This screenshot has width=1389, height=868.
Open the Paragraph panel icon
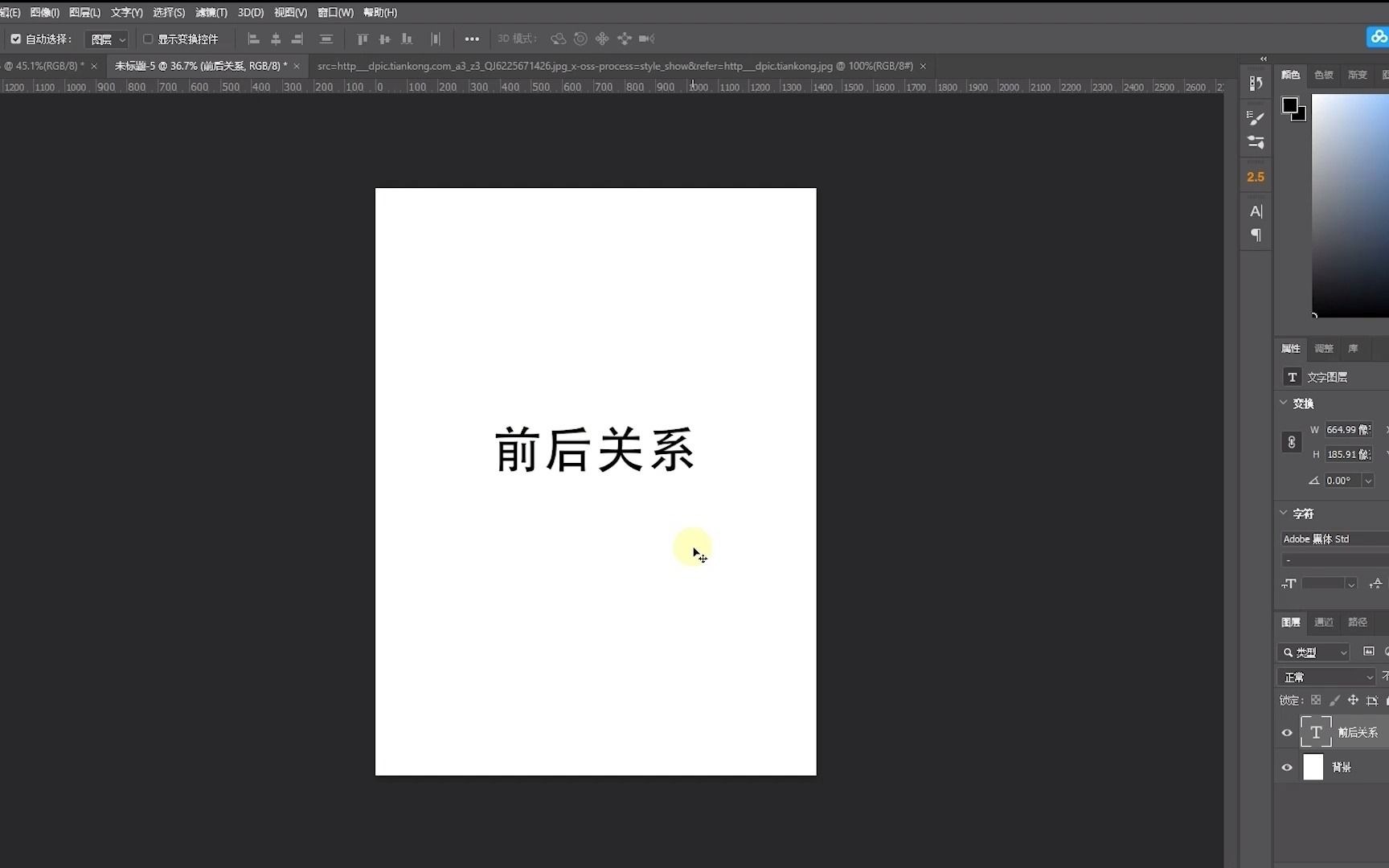coord(1256,235)
